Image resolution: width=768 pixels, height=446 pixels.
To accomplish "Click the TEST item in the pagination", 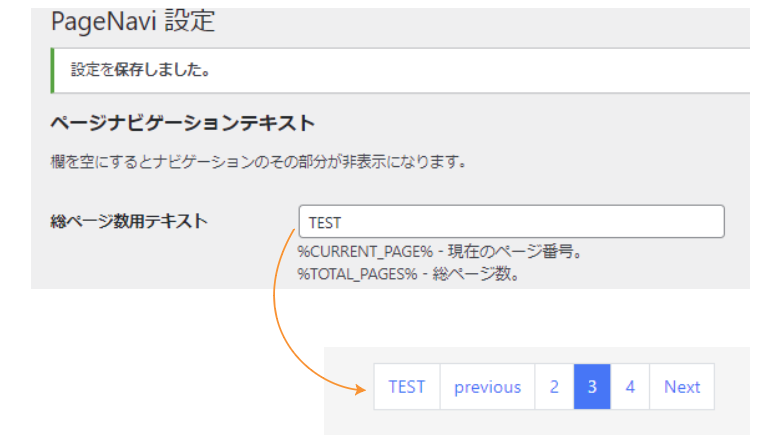I will tap(407, 387).
